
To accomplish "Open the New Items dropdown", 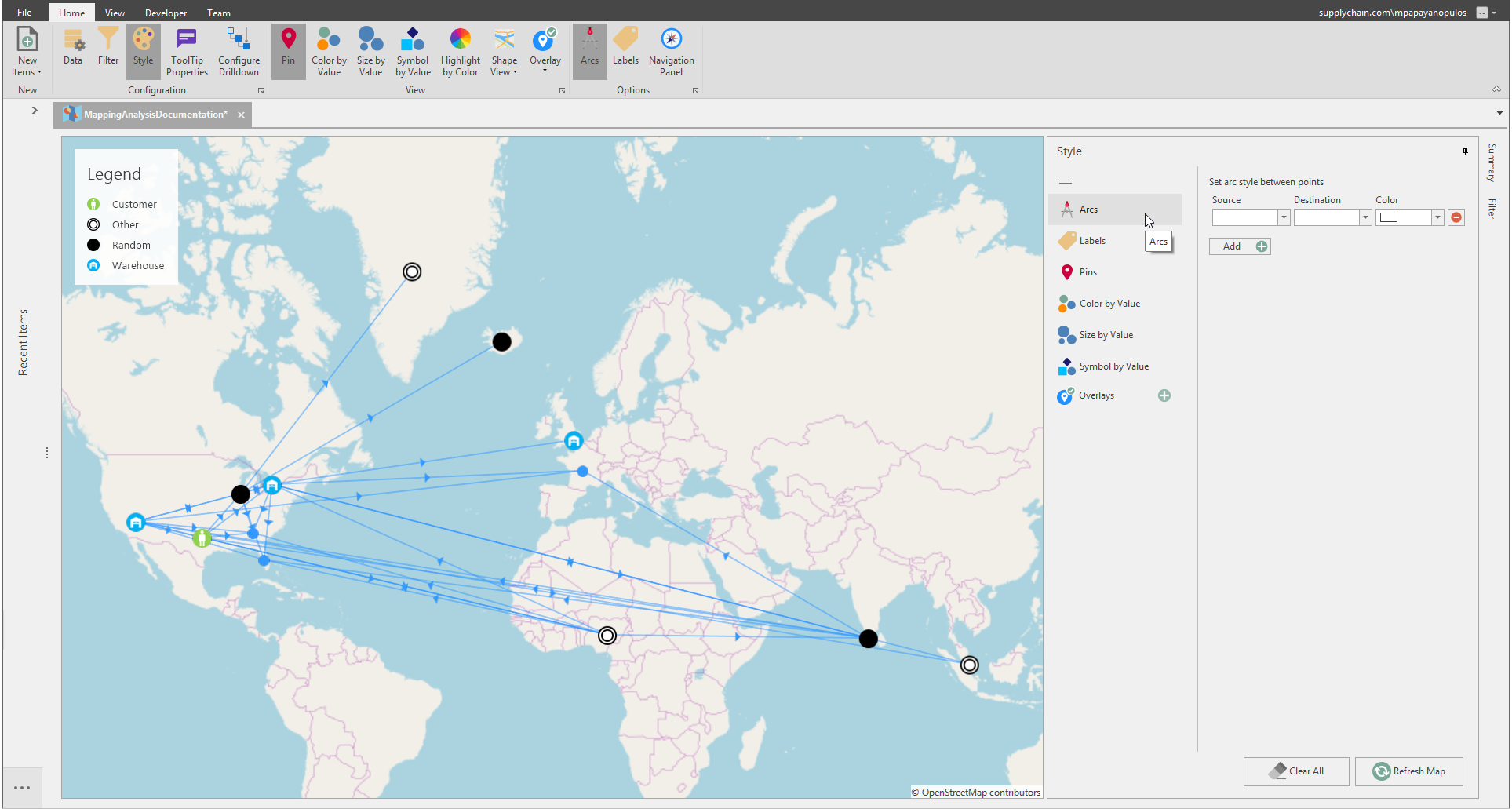I will [27, 52].
